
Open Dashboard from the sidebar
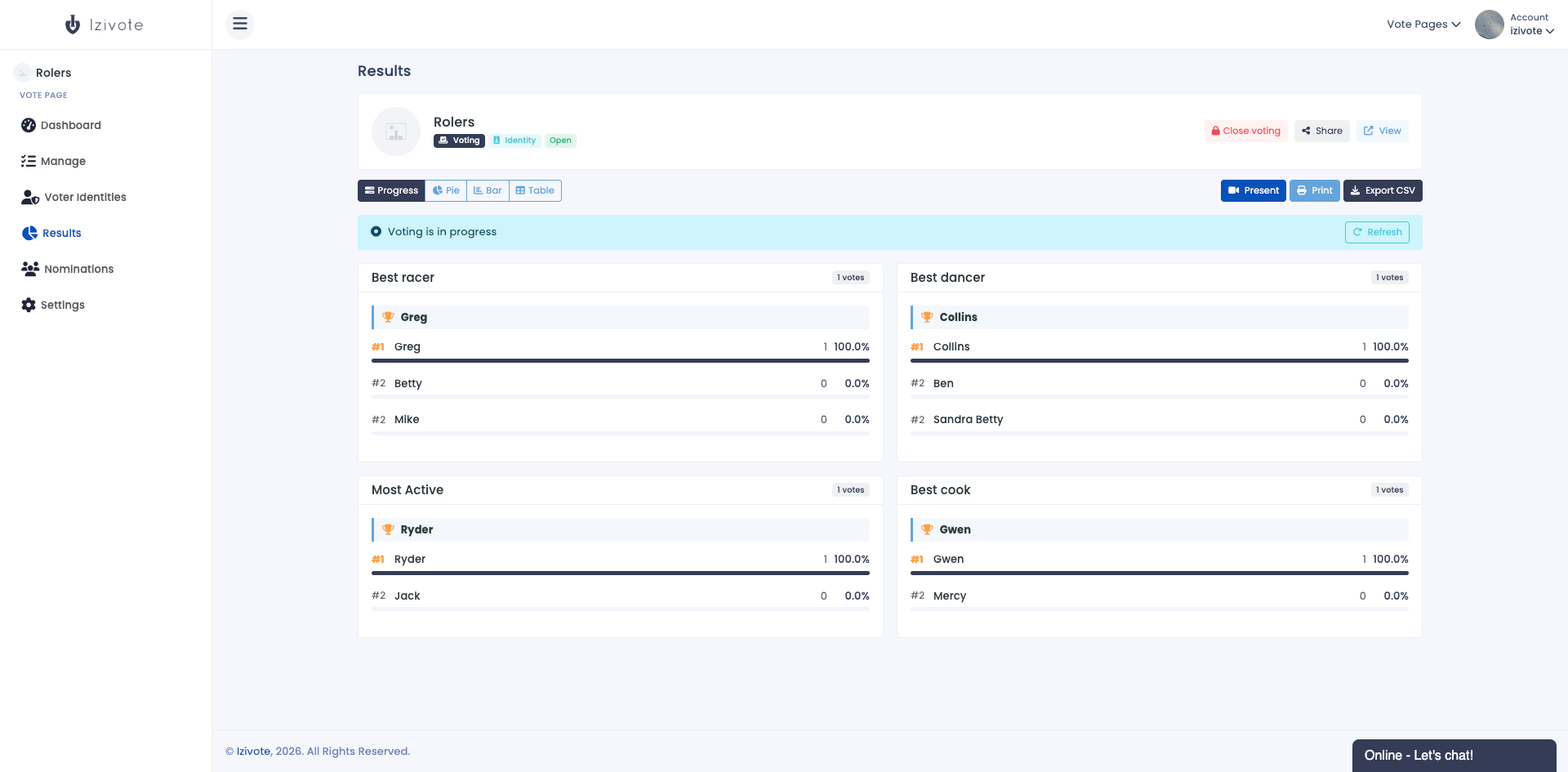[61, 125]
